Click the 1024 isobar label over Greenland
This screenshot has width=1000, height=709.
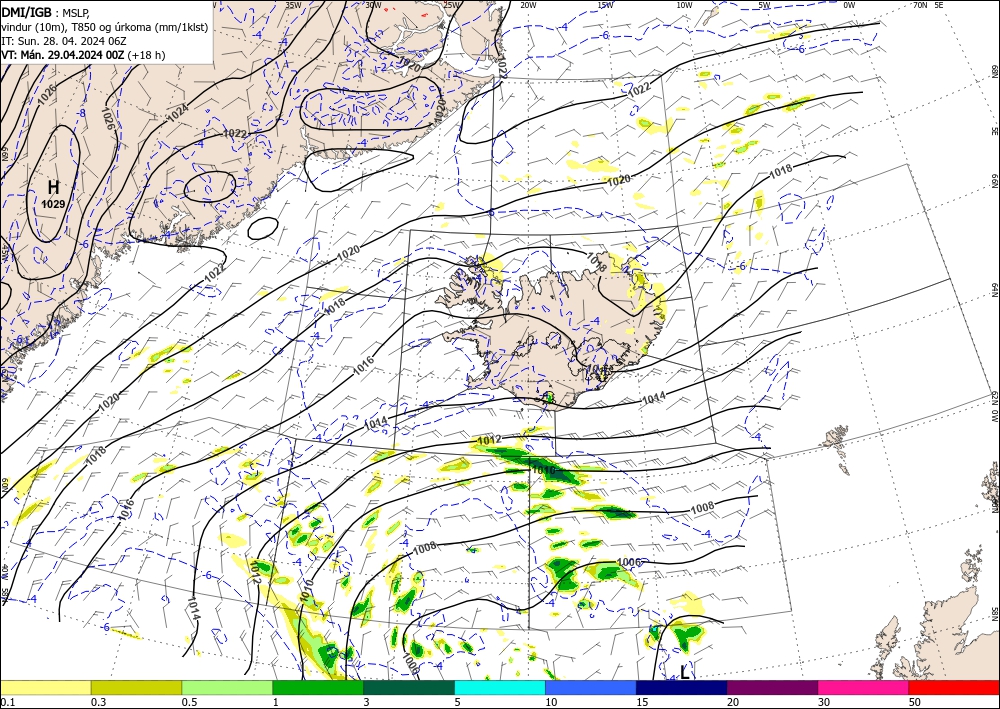coord(178,113)
